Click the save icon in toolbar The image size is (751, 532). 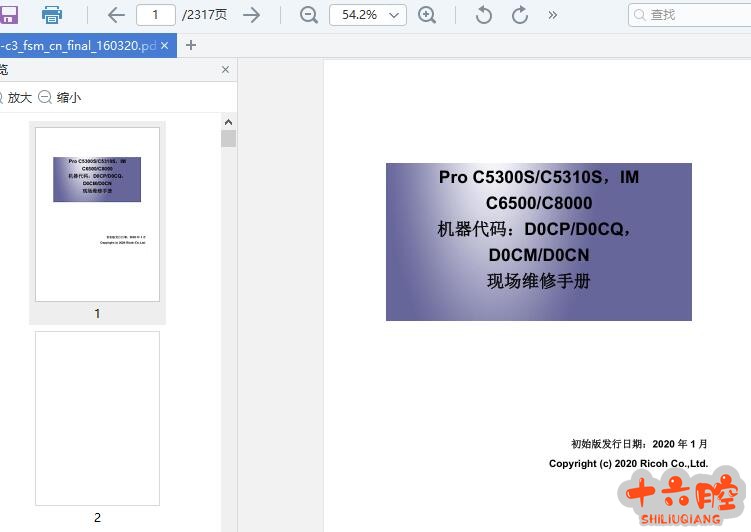click(9, 15)
